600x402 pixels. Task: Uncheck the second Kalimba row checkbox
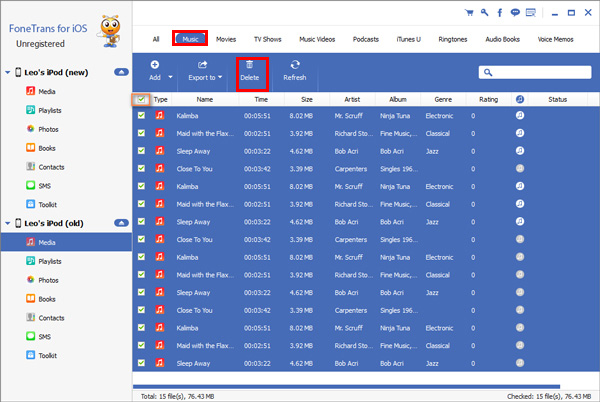[x=141, y=186]
